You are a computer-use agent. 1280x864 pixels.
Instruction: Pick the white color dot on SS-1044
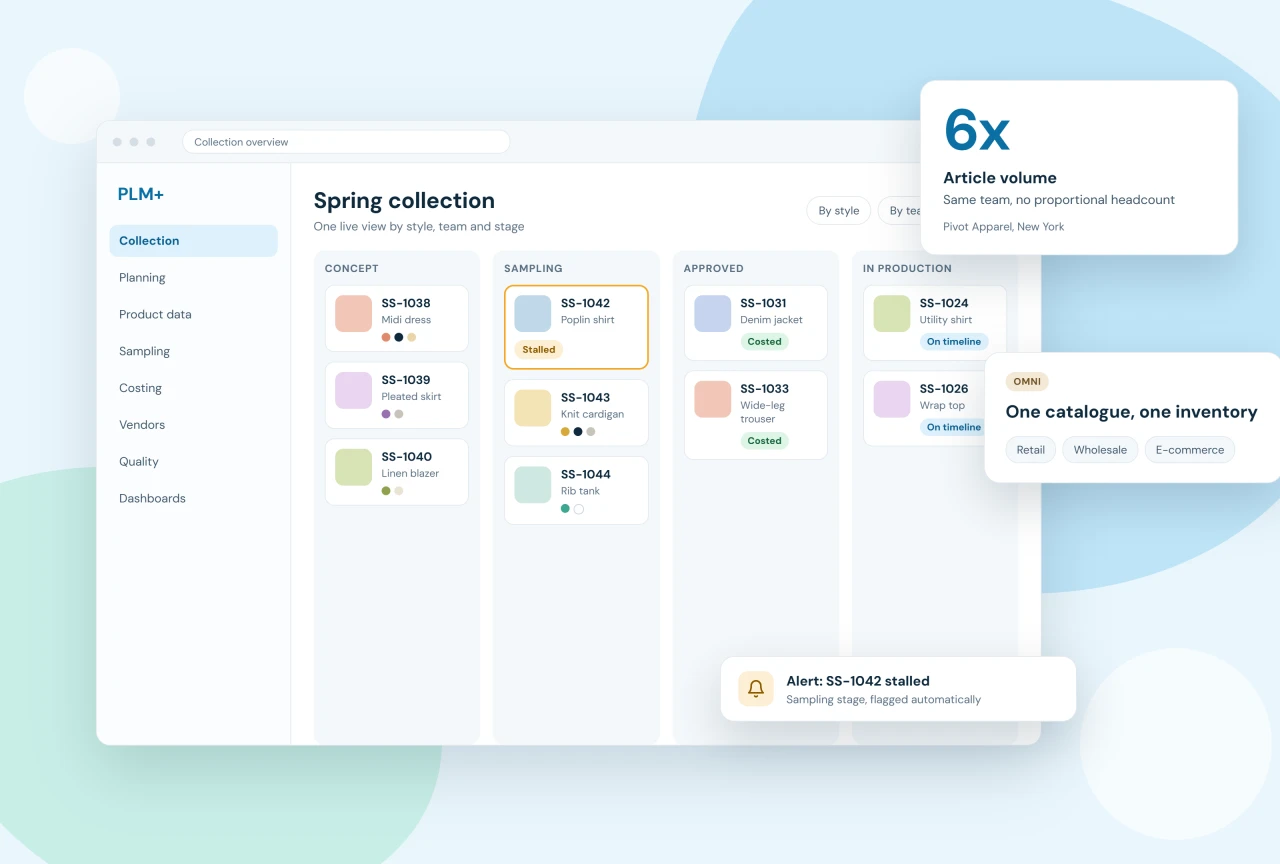tap(578, 509)
